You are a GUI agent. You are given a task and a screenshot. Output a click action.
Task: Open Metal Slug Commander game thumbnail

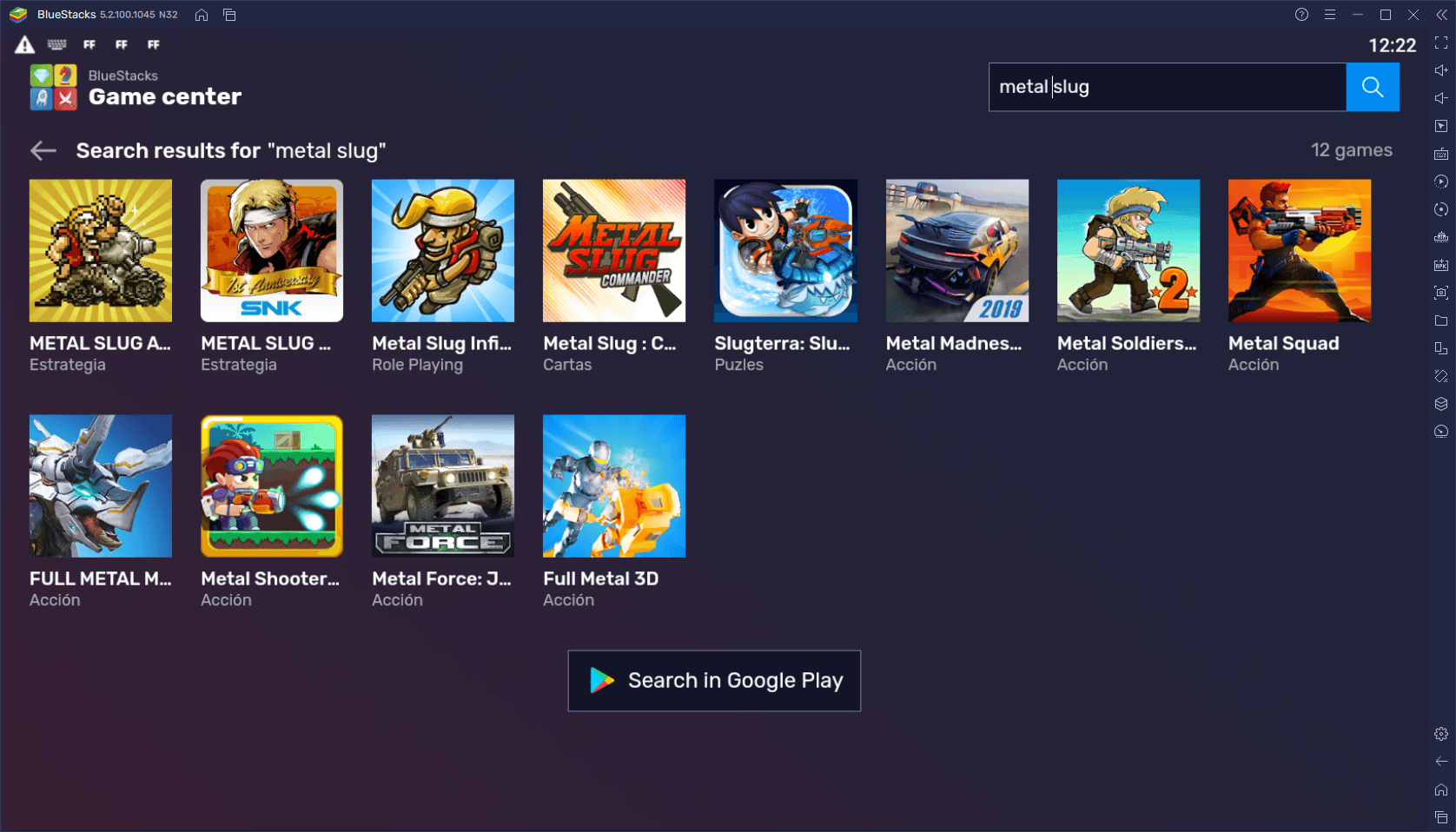(x=614, y=251)
